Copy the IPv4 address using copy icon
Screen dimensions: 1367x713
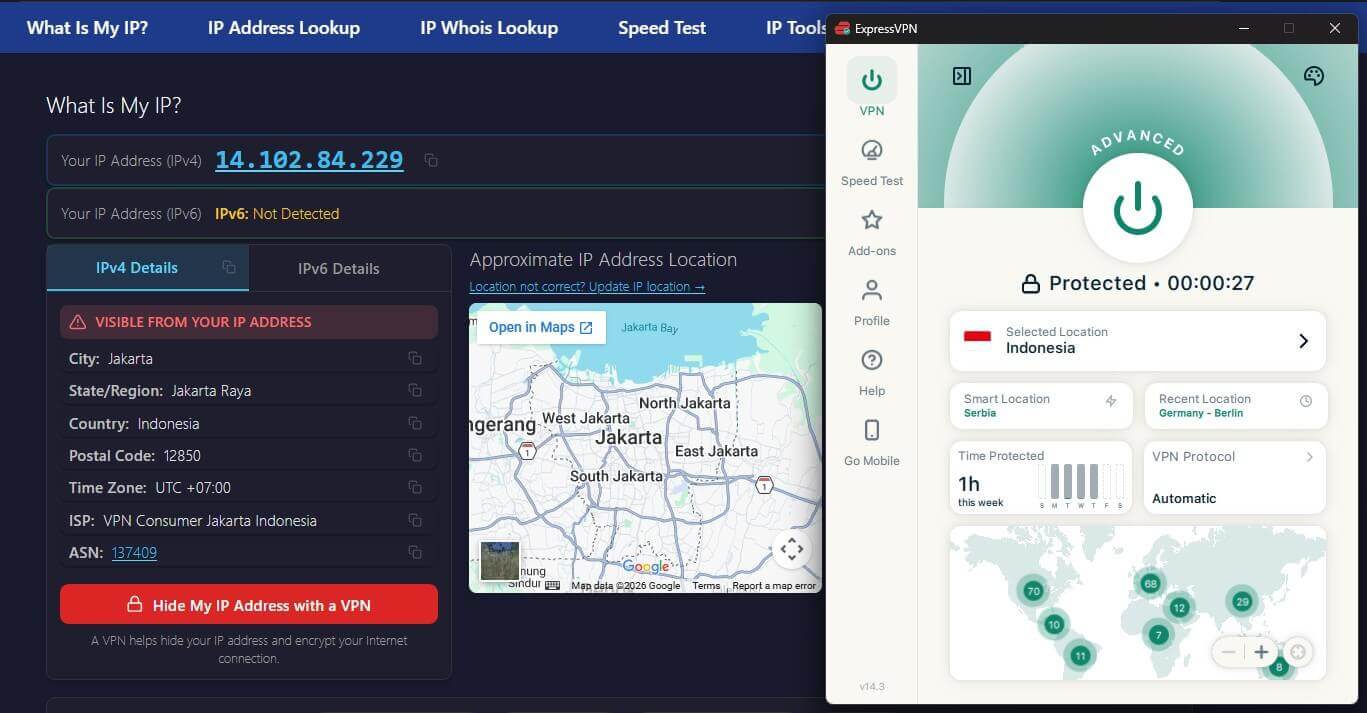(431, 160)
